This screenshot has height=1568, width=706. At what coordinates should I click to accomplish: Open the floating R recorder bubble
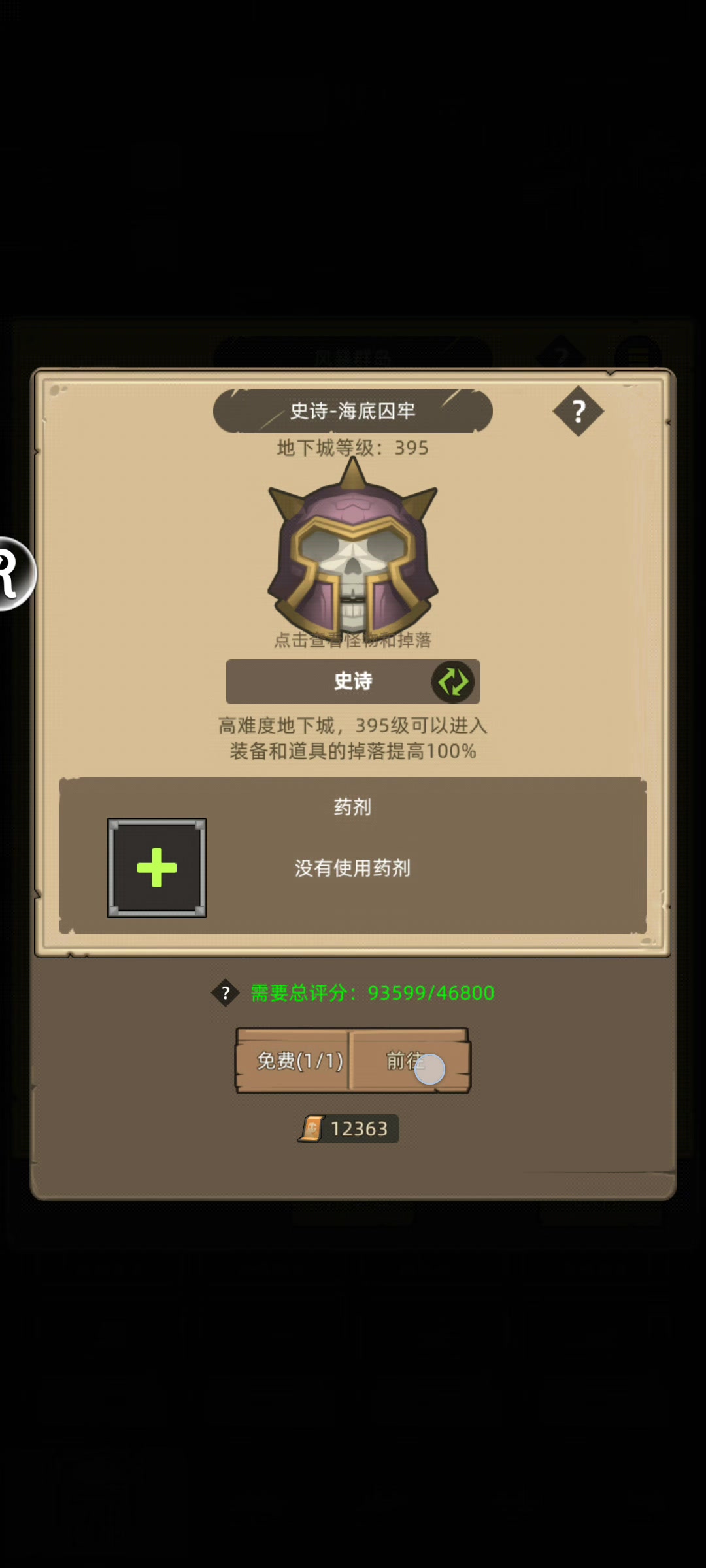14,574
